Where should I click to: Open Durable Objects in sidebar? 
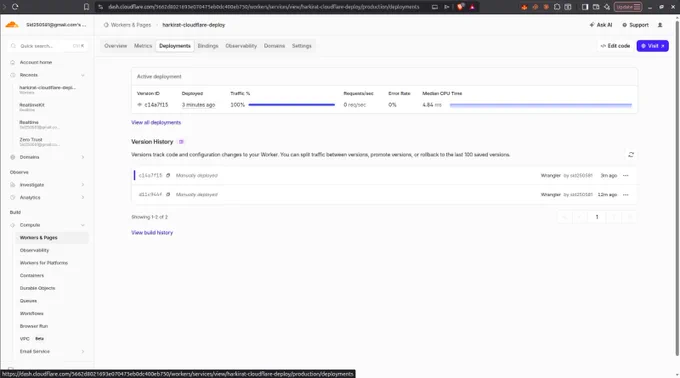pos(37,288)
